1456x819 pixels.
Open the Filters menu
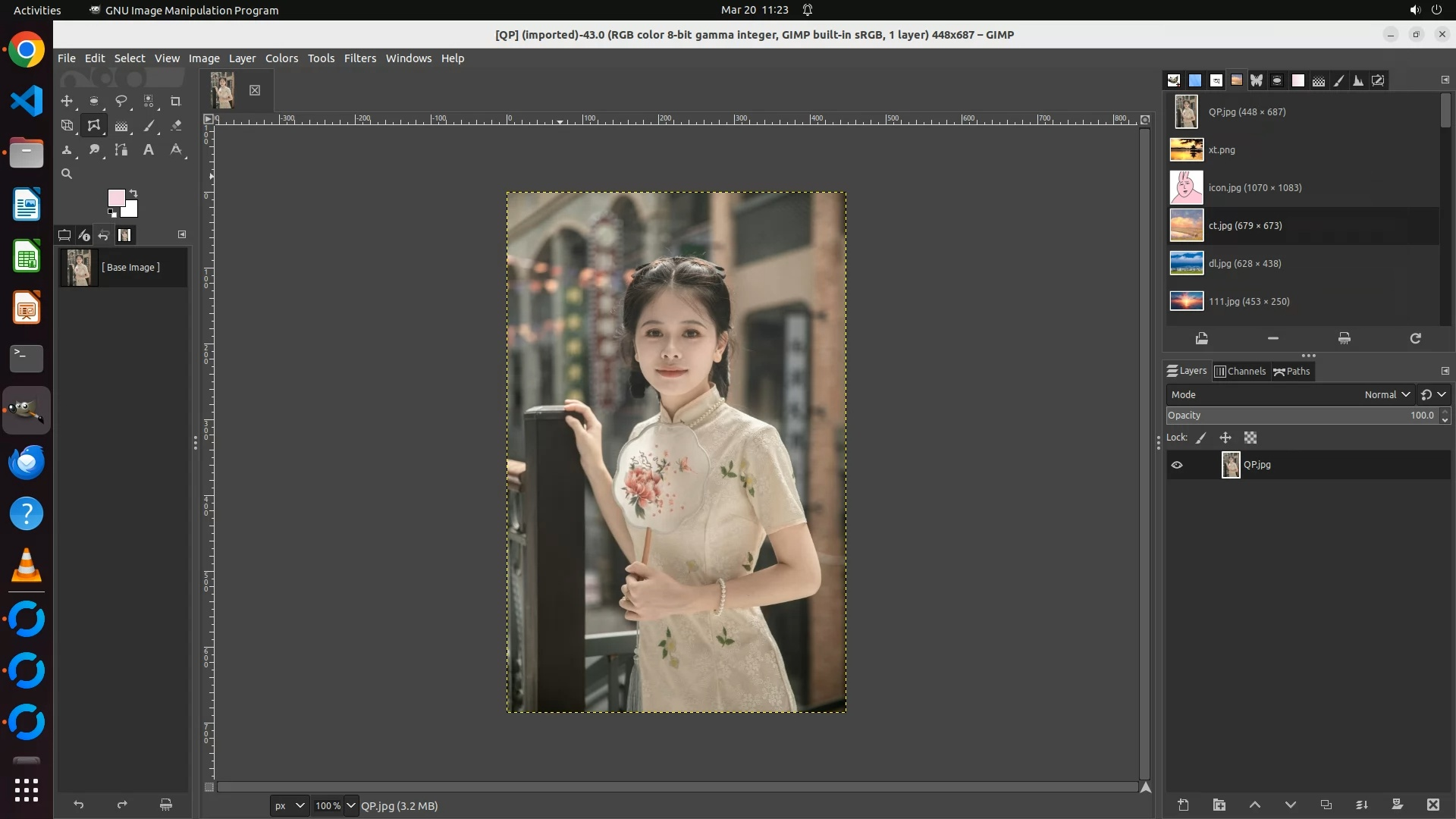coord(359,58)
